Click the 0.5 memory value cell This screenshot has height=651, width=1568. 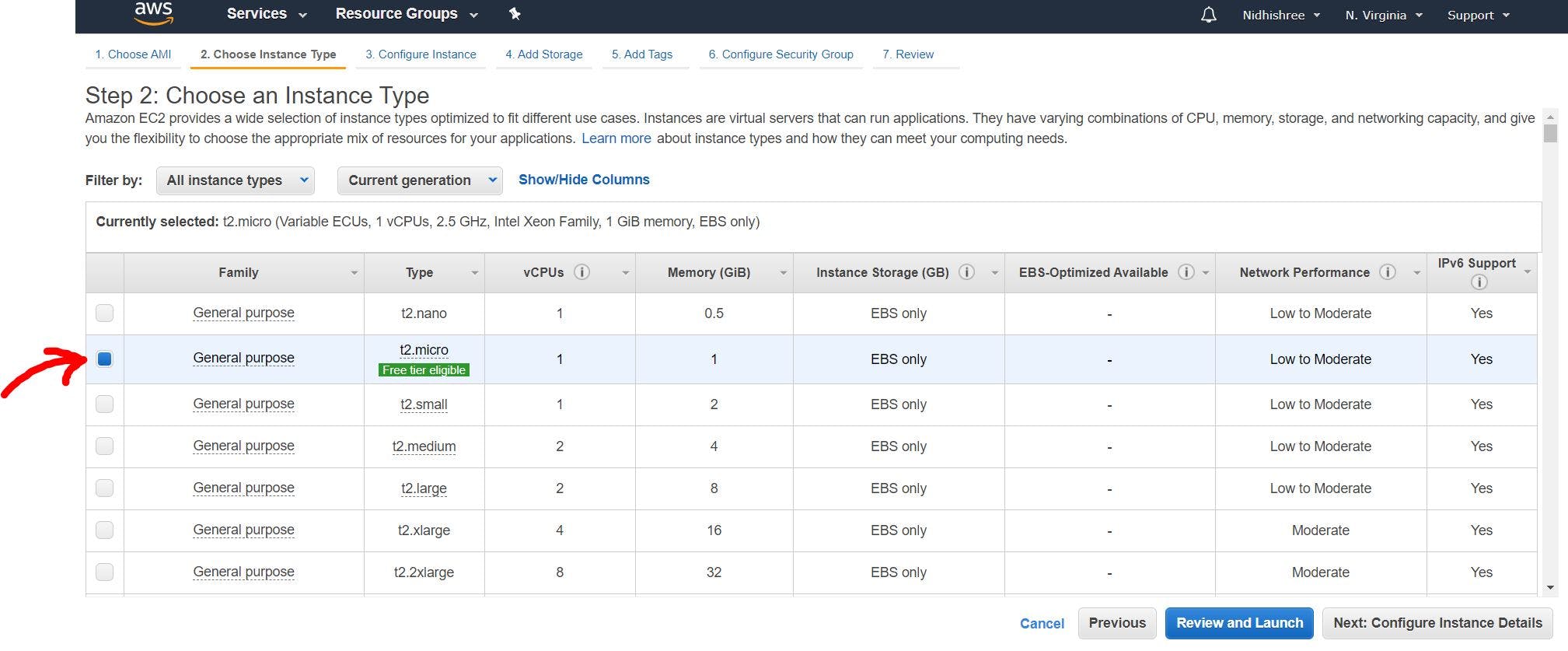click(x=714, y=313)
